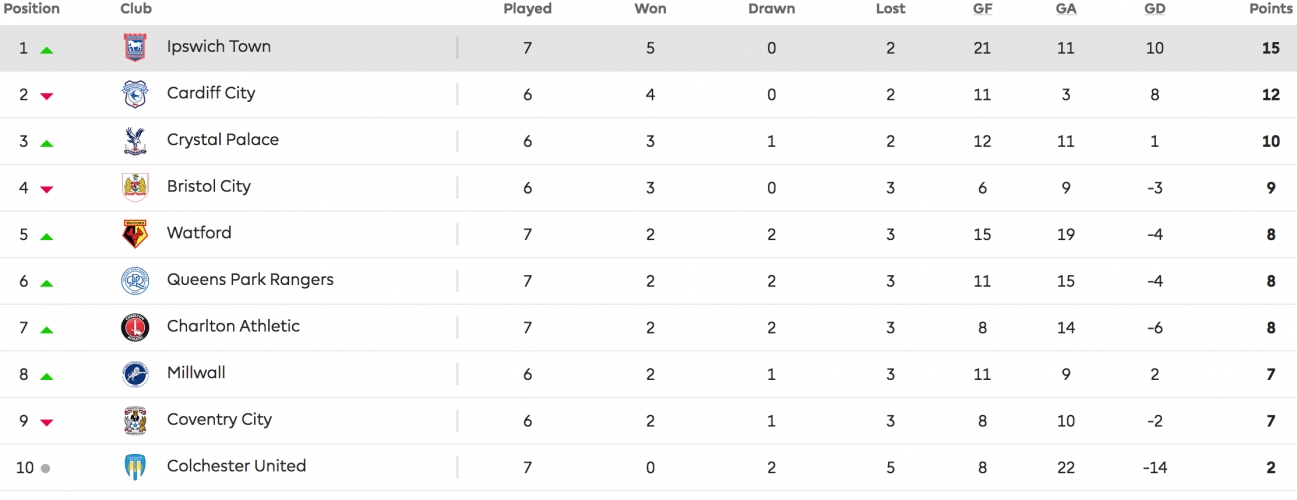Click the green up arrow beside position 1
Viewport: 1297px width, 500px height.
coord(46,49)
